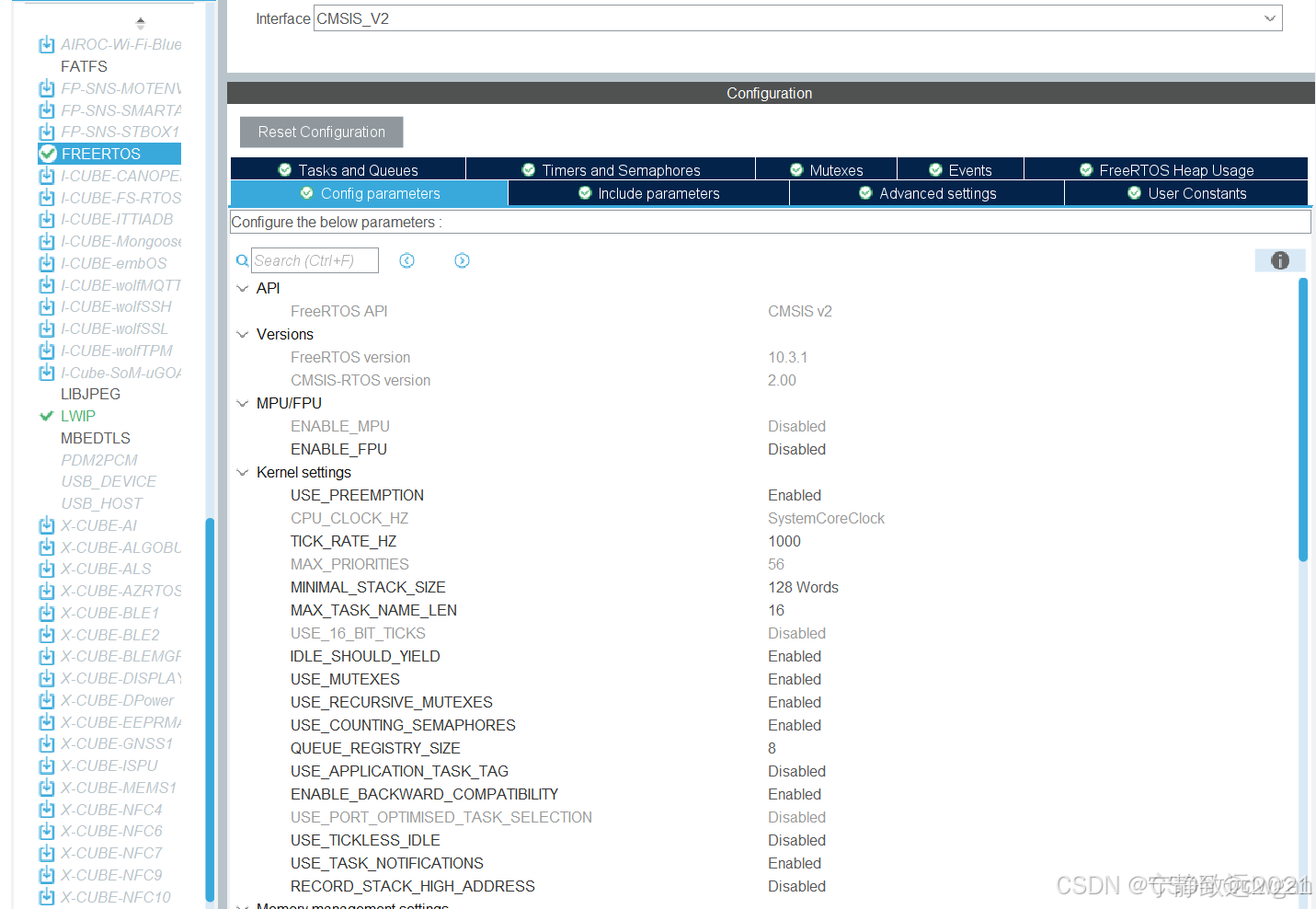Click the TICK_RATE_HZ value 1000
This screenshot has width=1316, height=909.
(784, 541)
